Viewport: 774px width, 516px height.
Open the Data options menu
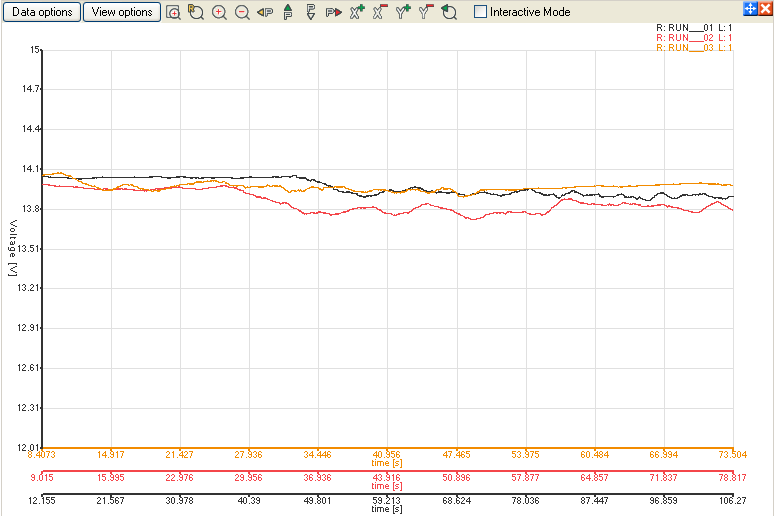(40, 12)
